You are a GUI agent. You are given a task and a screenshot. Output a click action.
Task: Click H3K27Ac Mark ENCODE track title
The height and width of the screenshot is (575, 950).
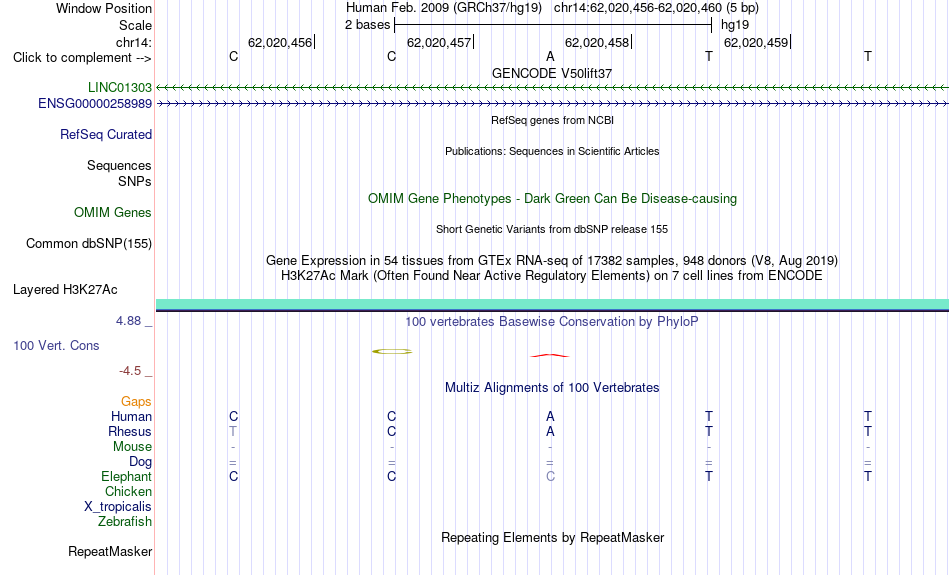point(552,276)
